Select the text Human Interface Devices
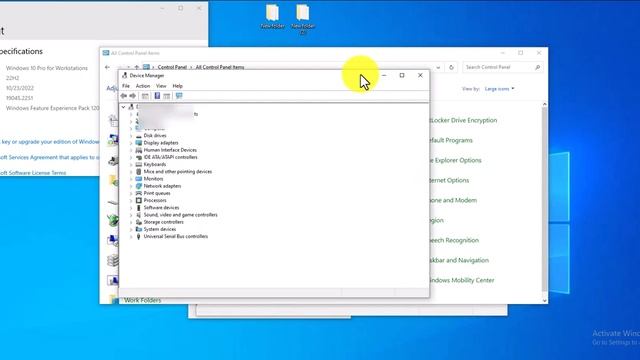The image size is (640, 360). 170,150
